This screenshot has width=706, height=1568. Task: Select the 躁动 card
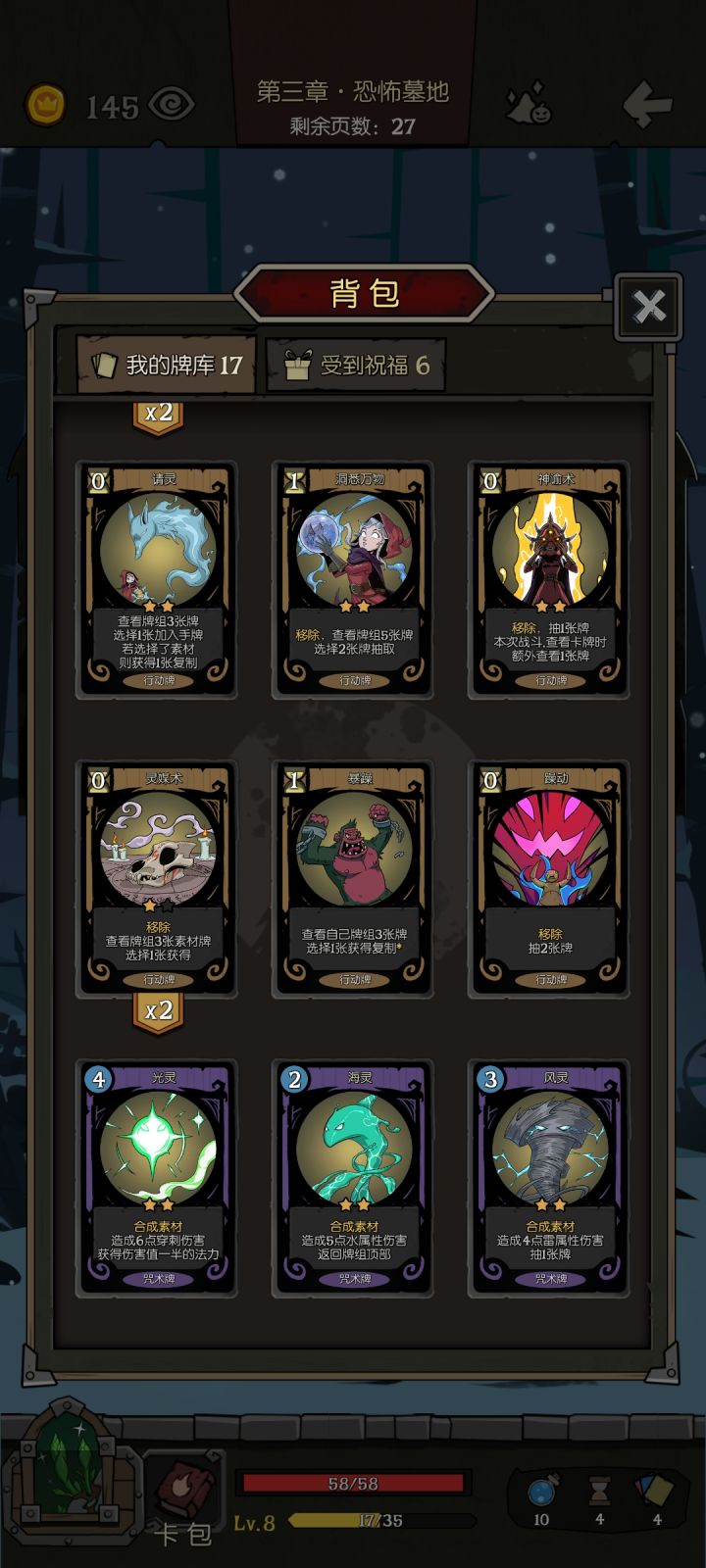click(549, 879)
